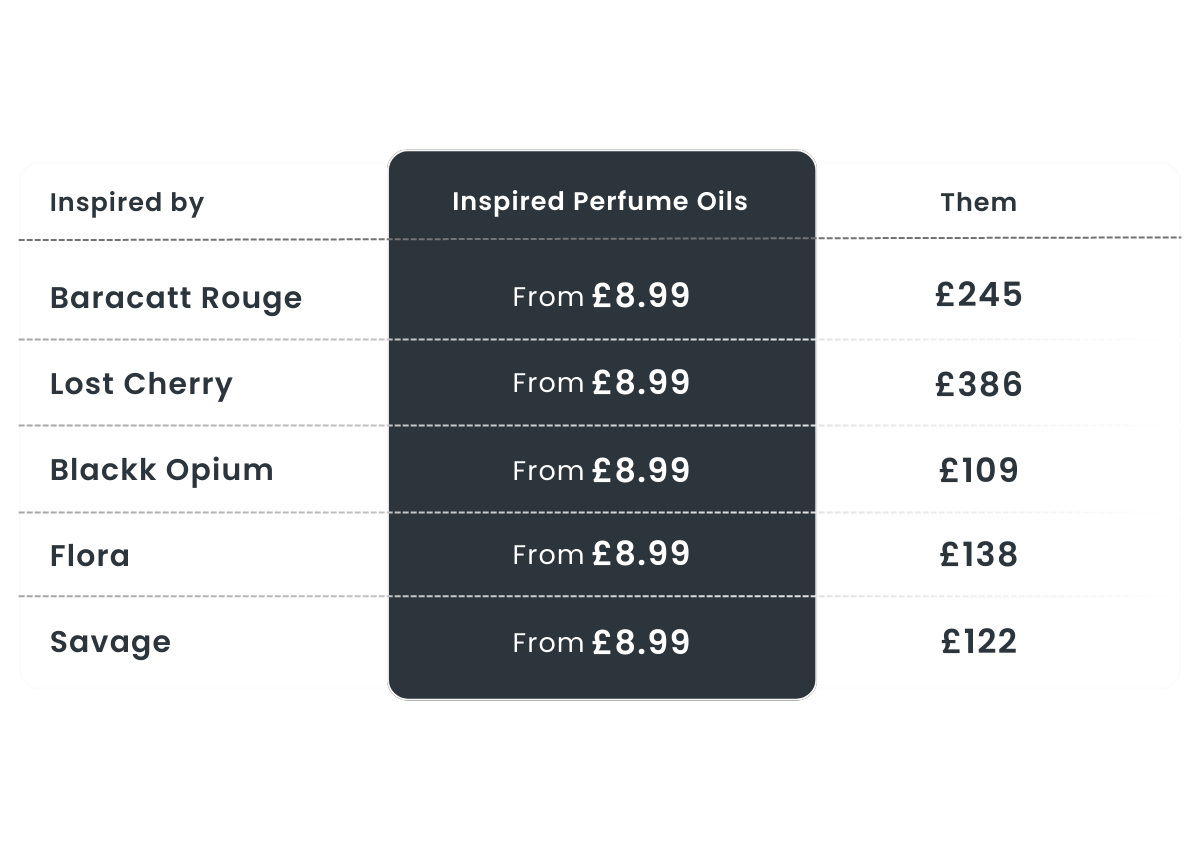The height and width of the screenshot is (850, 1200).
Task: Click the word "From" in Baracatt Rouge row
Action: pyautogui.click(x=548, y=297)
